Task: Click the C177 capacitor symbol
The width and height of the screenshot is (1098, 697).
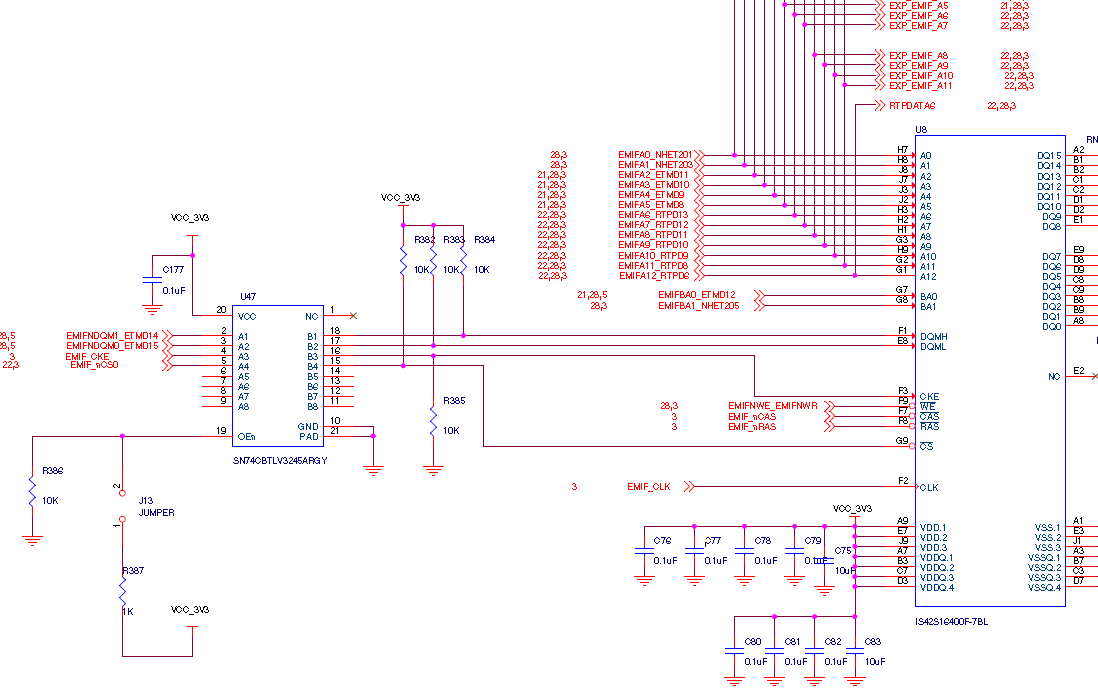Action: [x=152, y=280]
